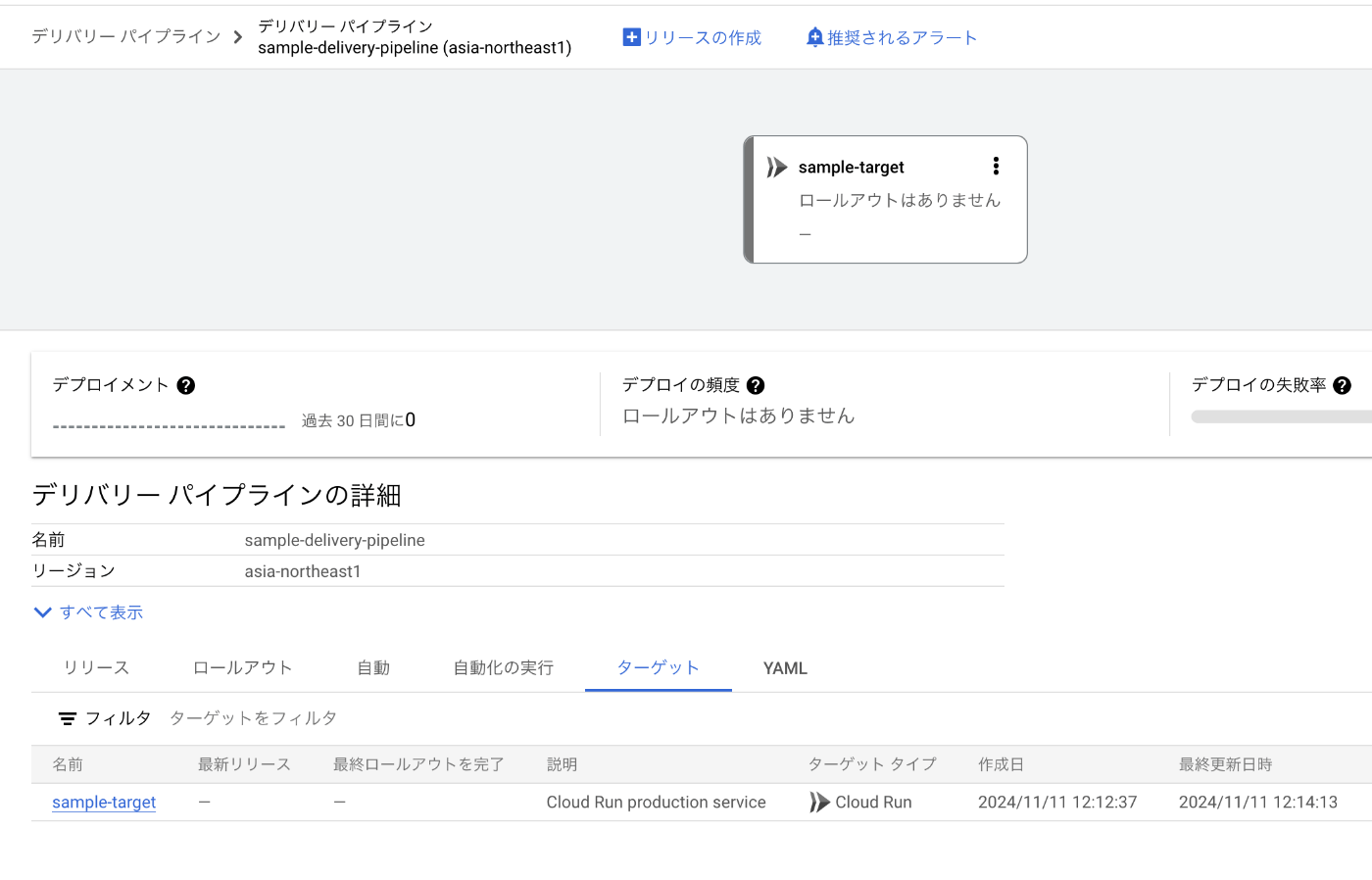
Task: Click すべて表示 link text
Action: (101, 612)
